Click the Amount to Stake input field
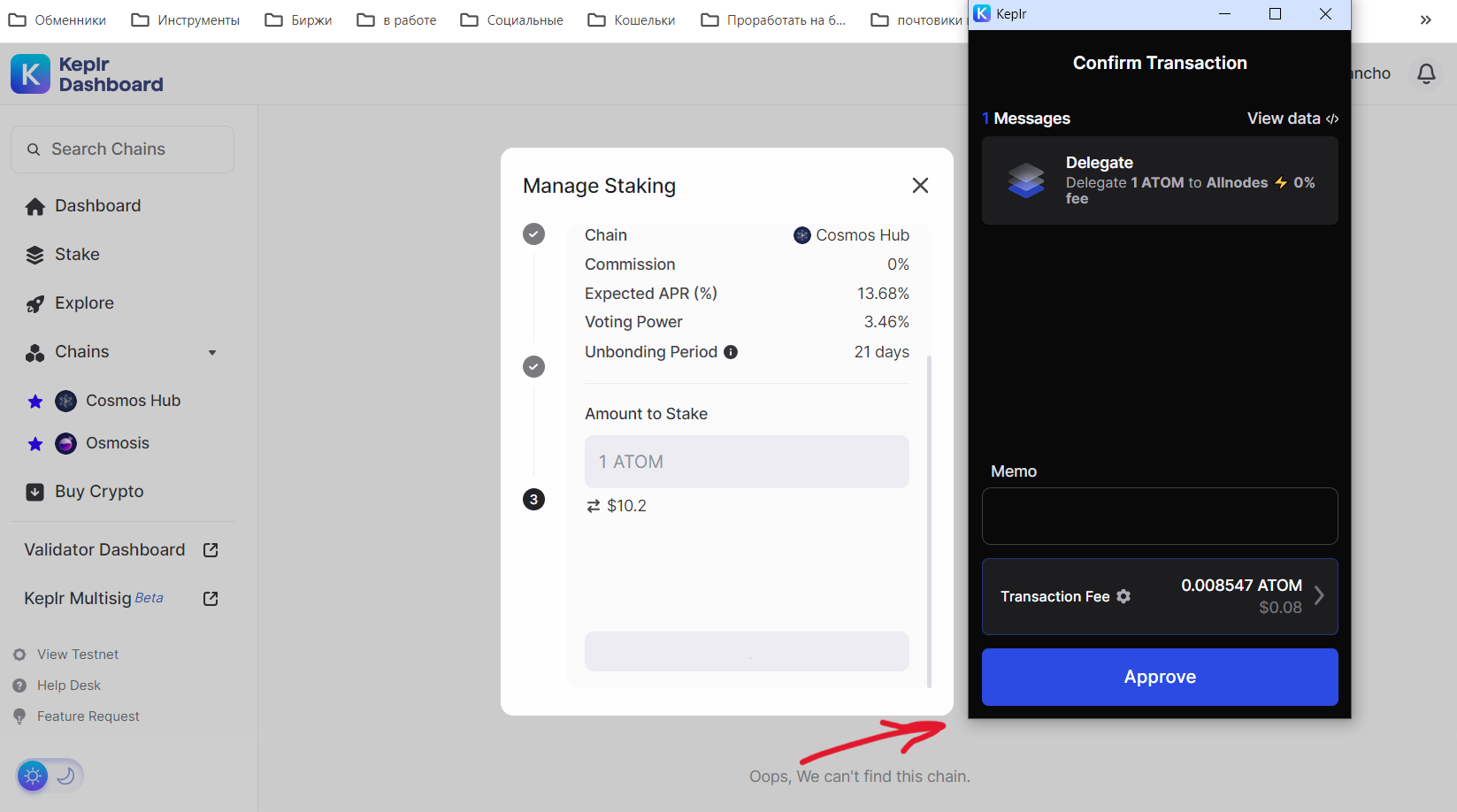 point(747,462)
